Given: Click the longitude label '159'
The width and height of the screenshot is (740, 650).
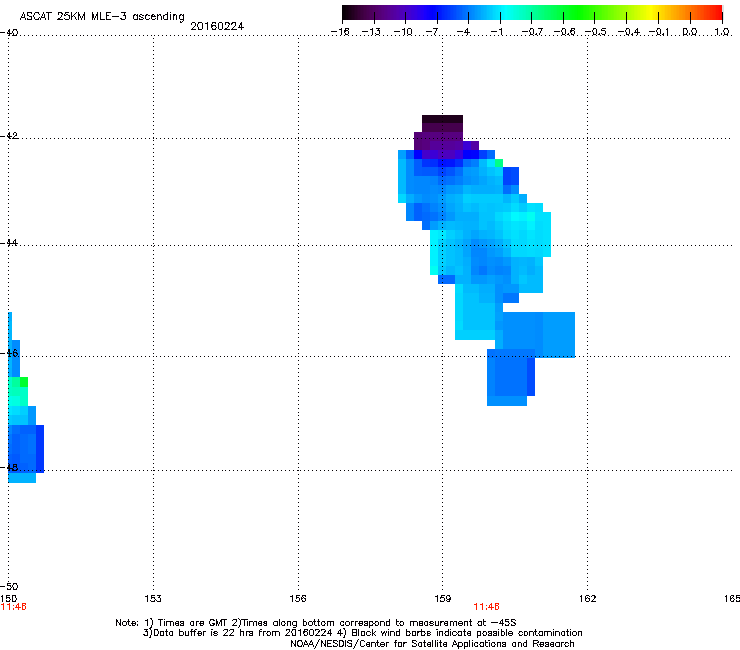Looking at the screenshot, I should [x=443, y=599].
